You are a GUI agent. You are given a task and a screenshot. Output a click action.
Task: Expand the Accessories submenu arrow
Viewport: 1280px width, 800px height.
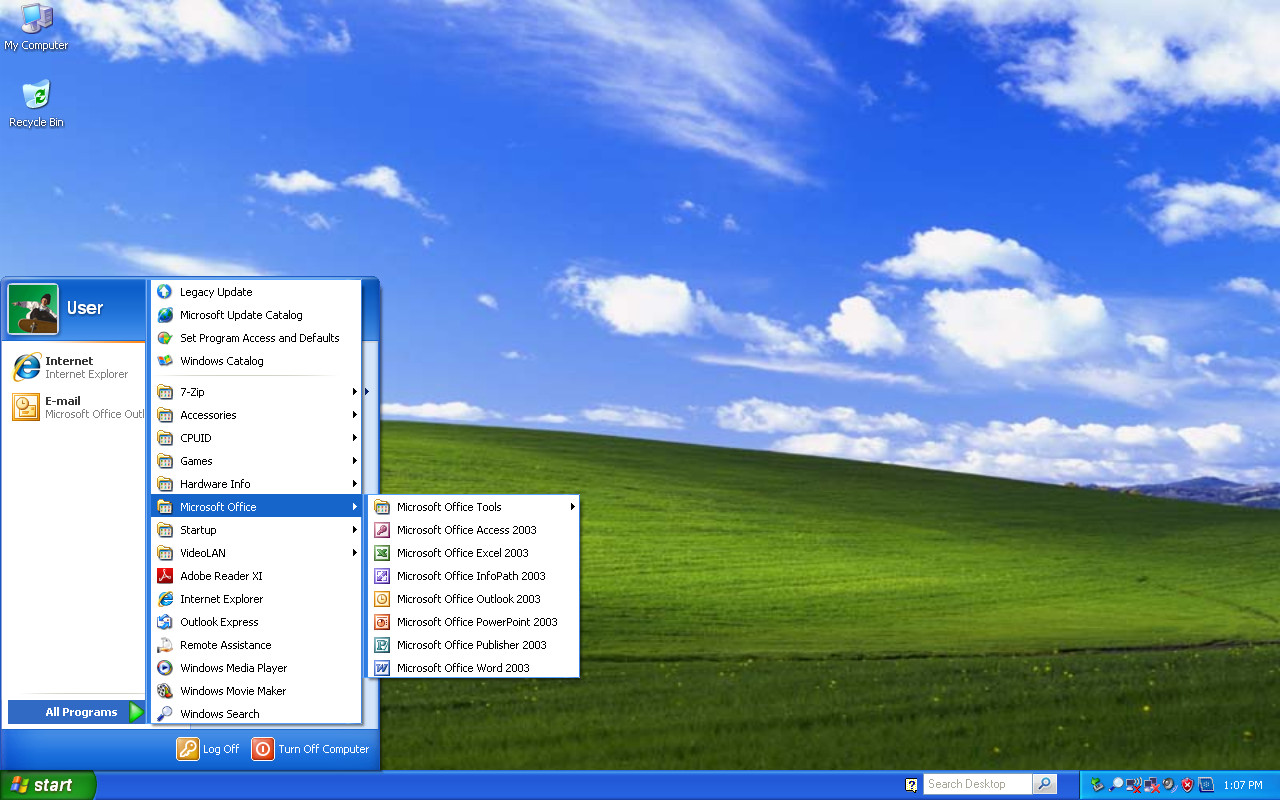pos(355,415)
